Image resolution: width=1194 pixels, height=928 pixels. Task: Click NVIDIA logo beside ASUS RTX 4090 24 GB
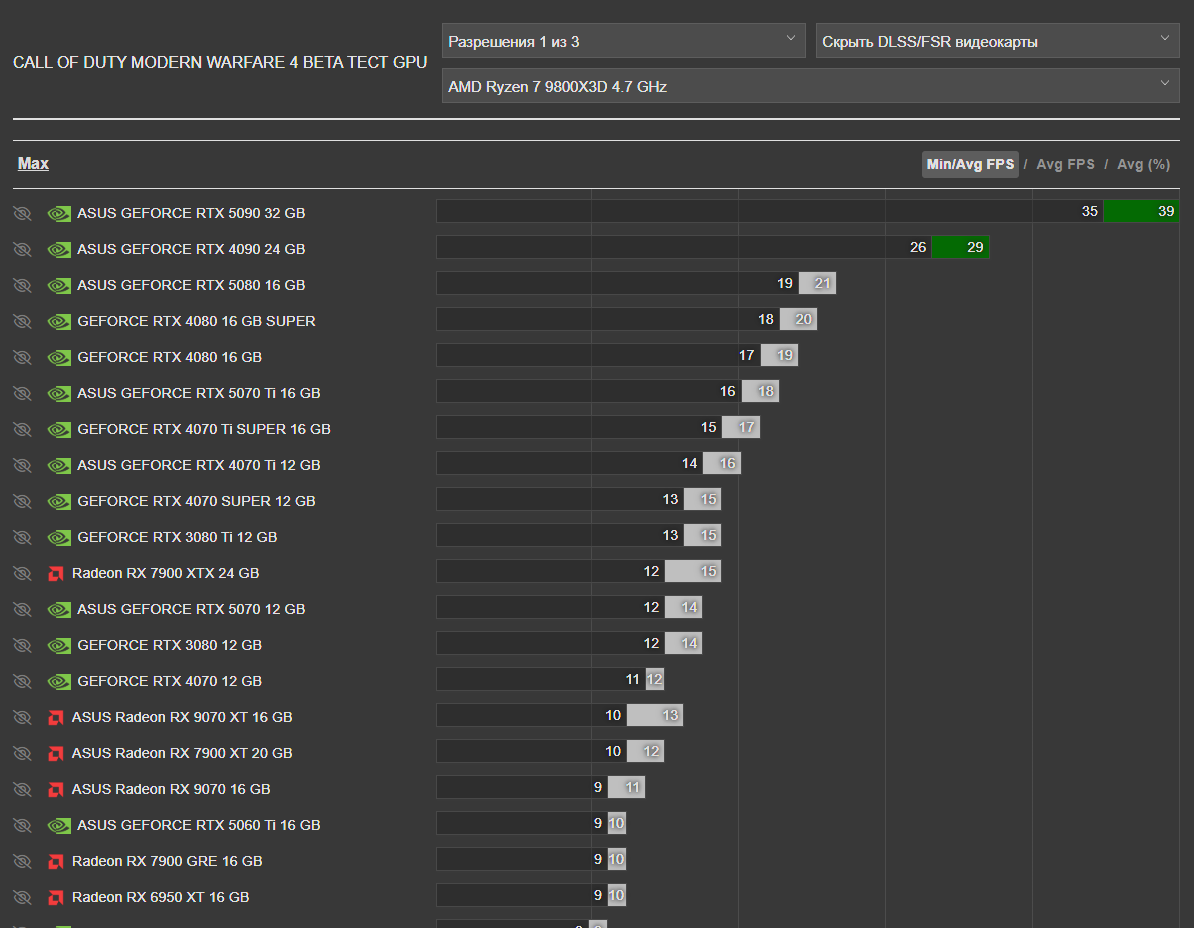coord(59,250)
